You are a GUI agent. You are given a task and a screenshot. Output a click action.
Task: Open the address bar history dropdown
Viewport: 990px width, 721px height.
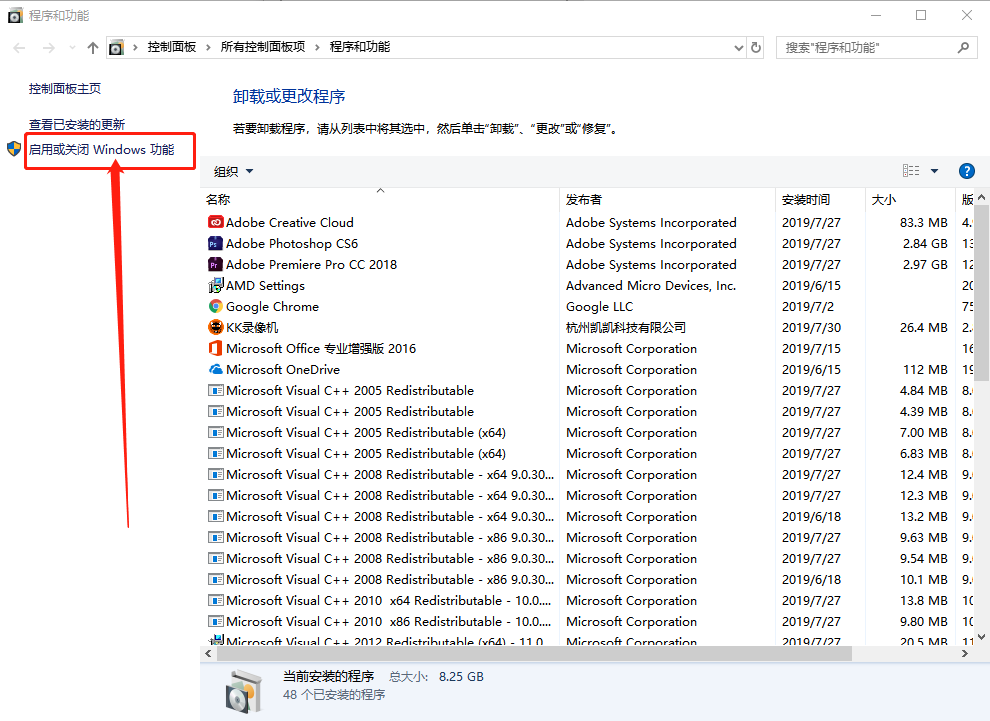[738, 47]
